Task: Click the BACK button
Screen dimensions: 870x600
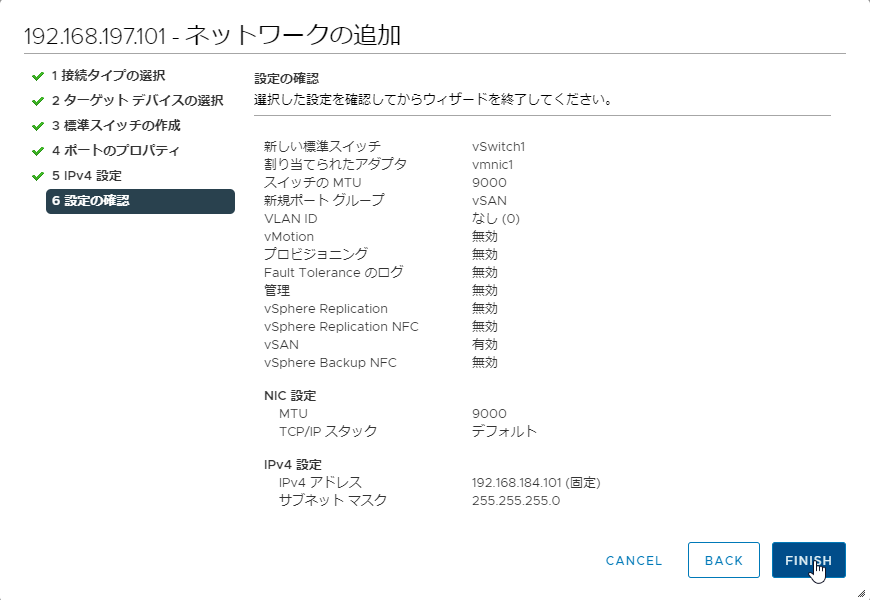Action: click(724, 560)
